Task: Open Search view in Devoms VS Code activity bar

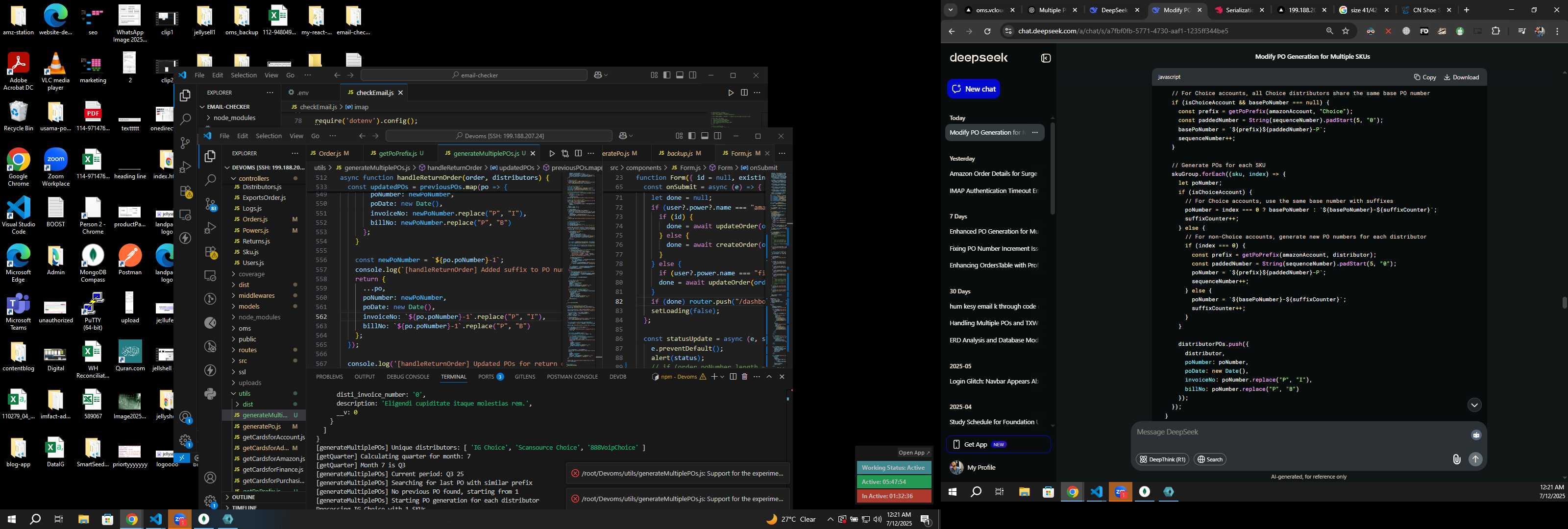Action: (210, 180)
